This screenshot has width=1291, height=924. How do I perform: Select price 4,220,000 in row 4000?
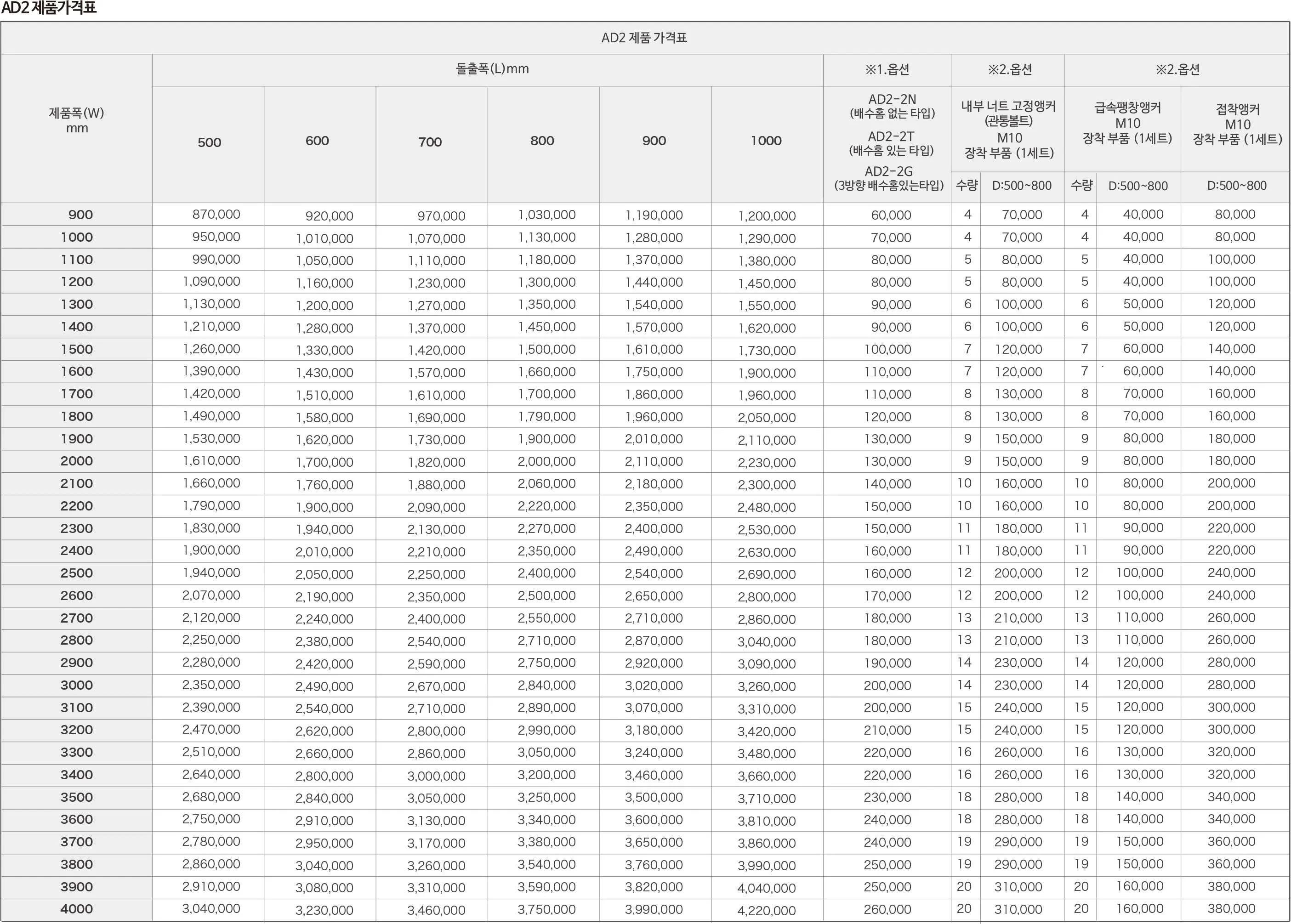(767, 911)
